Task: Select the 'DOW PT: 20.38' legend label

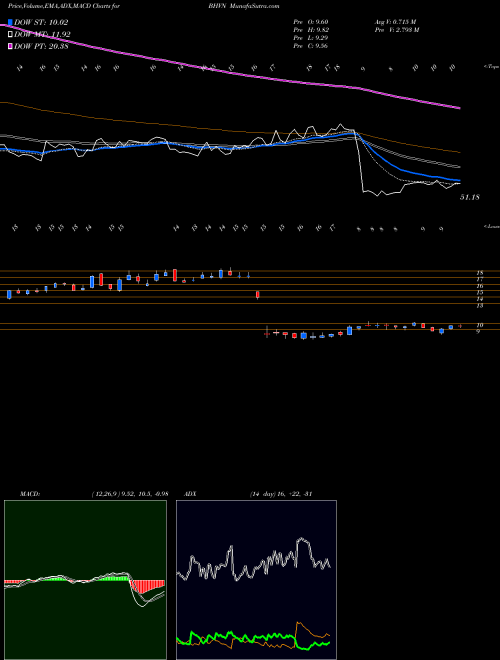Action: [41, 46]
